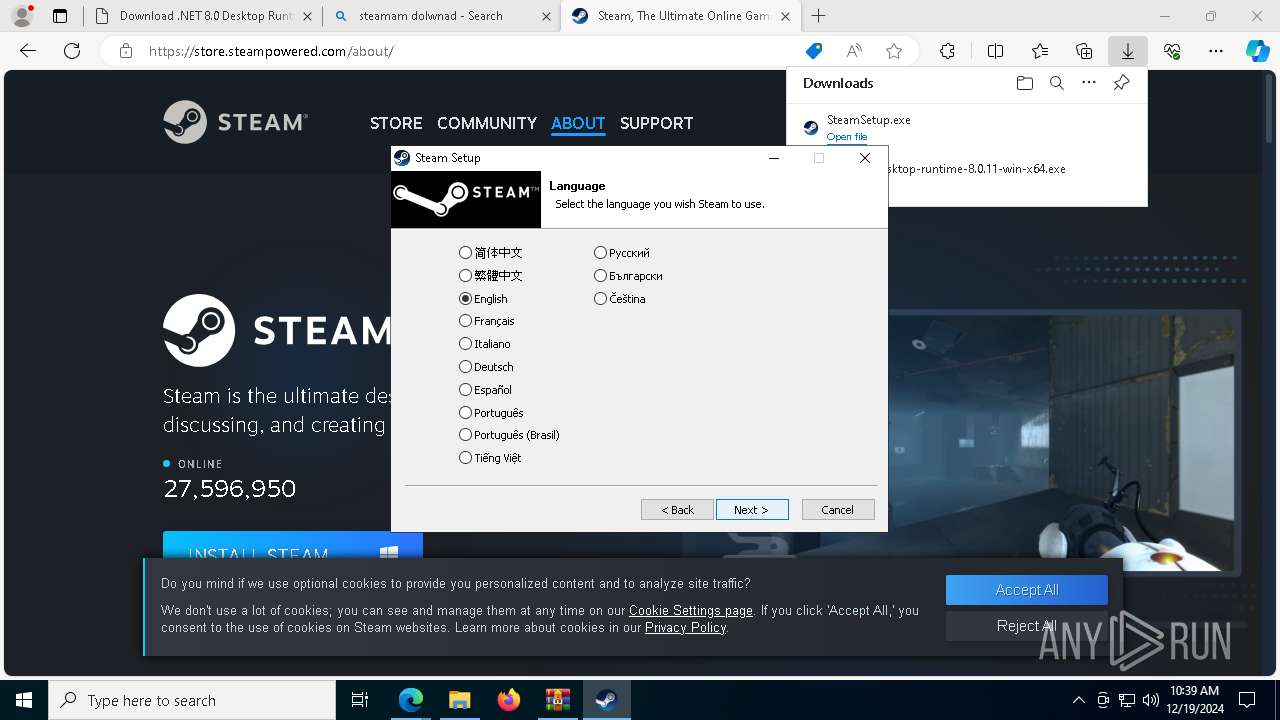Select Čeština language option
The image size is (1280, 720).
(620, 299)
